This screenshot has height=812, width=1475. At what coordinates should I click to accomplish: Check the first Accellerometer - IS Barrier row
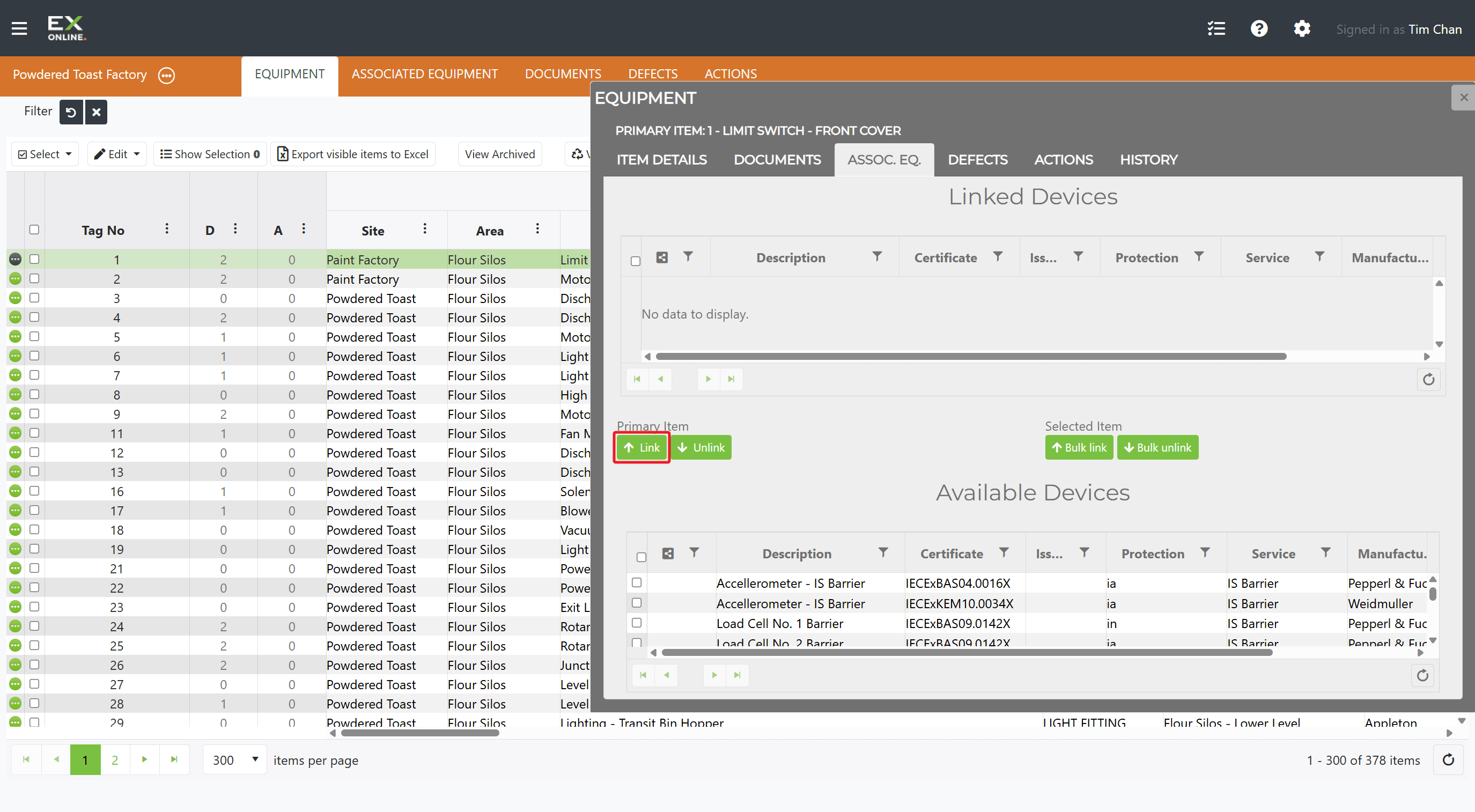pos(636,582)
